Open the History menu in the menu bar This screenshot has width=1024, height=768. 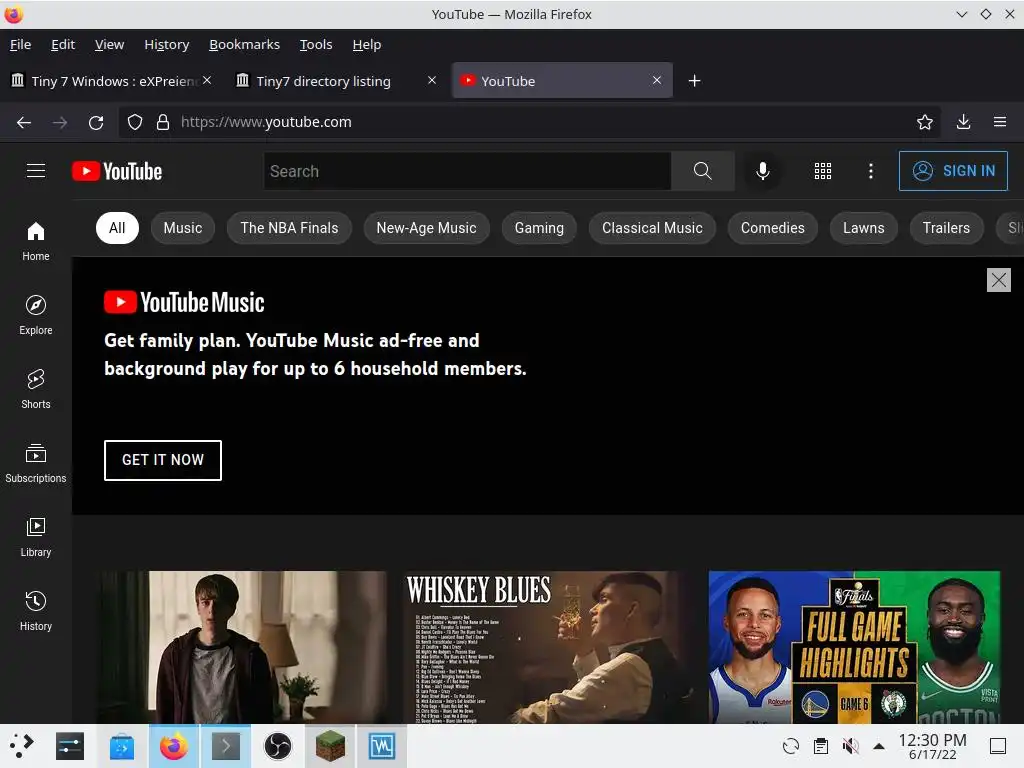167,44
